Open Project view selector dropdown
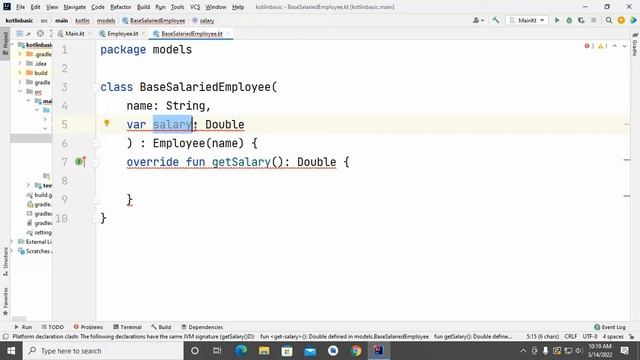 tap(24, 33)
